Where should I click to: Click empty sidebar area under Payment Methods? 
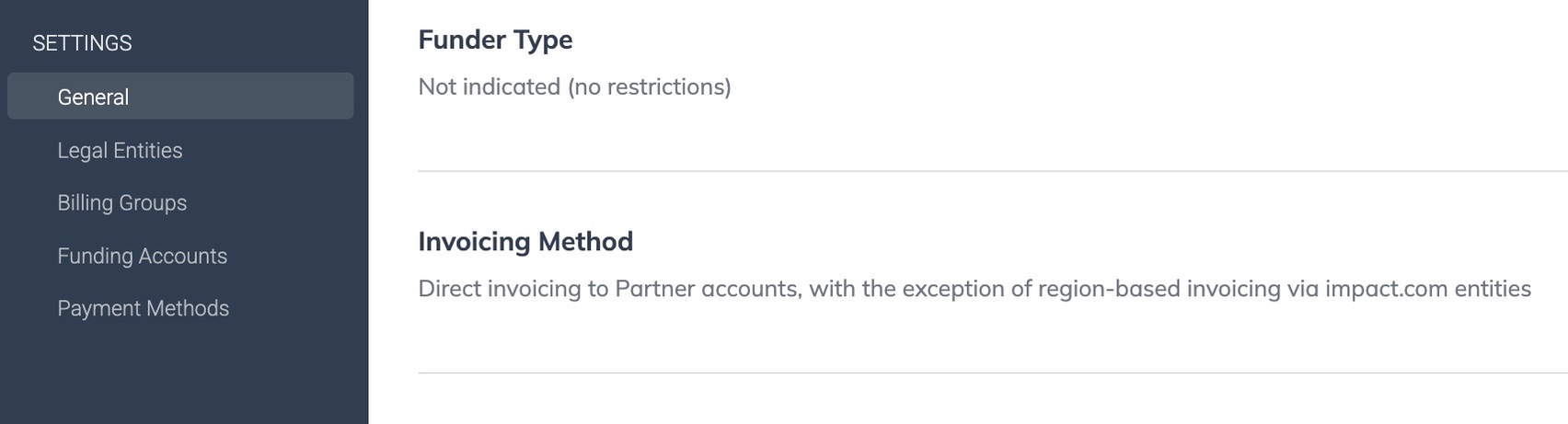click(x=184, y=377)
